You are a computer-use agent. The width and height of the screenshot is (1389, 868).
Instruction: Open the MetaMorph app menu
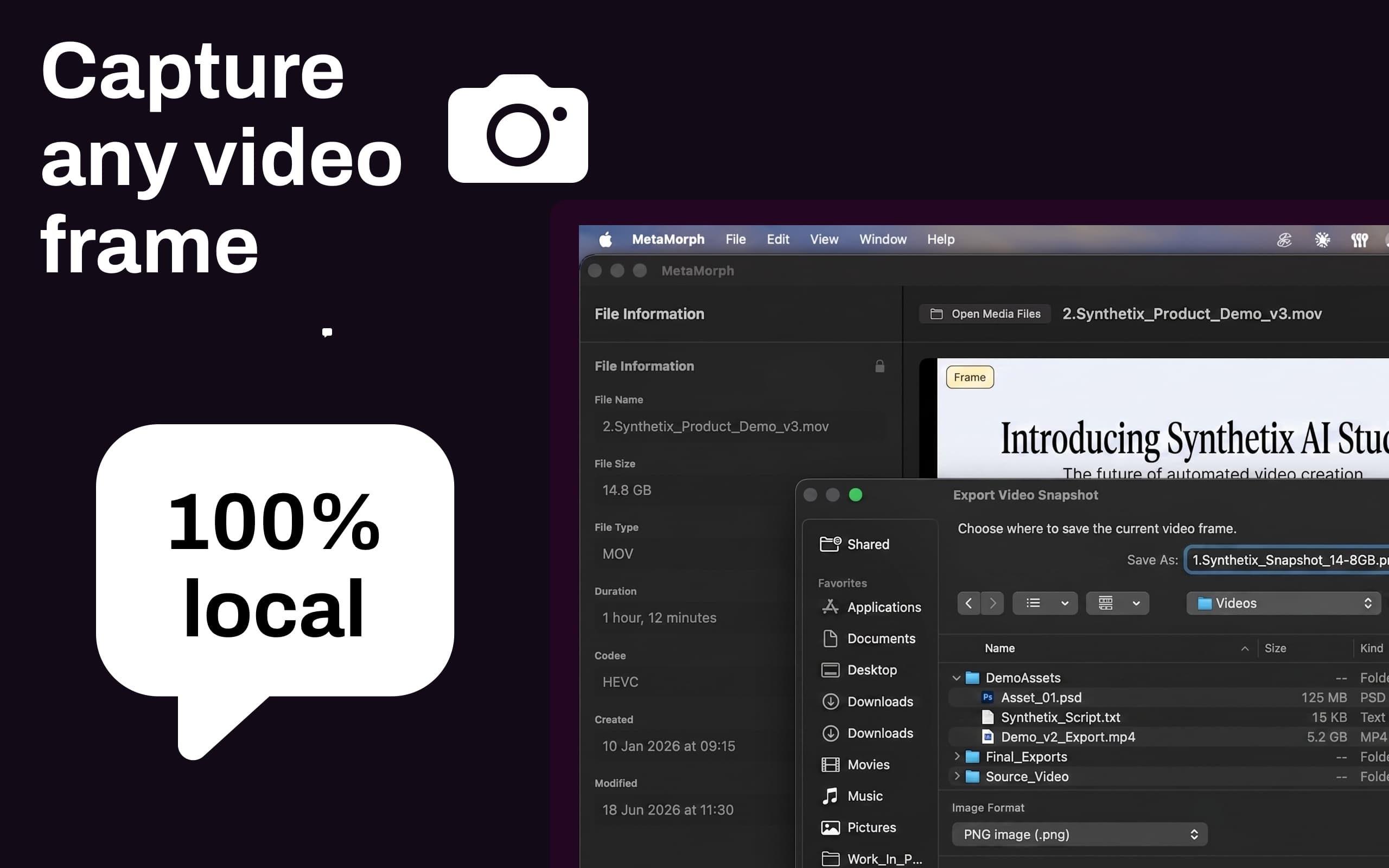pos(668,239)
